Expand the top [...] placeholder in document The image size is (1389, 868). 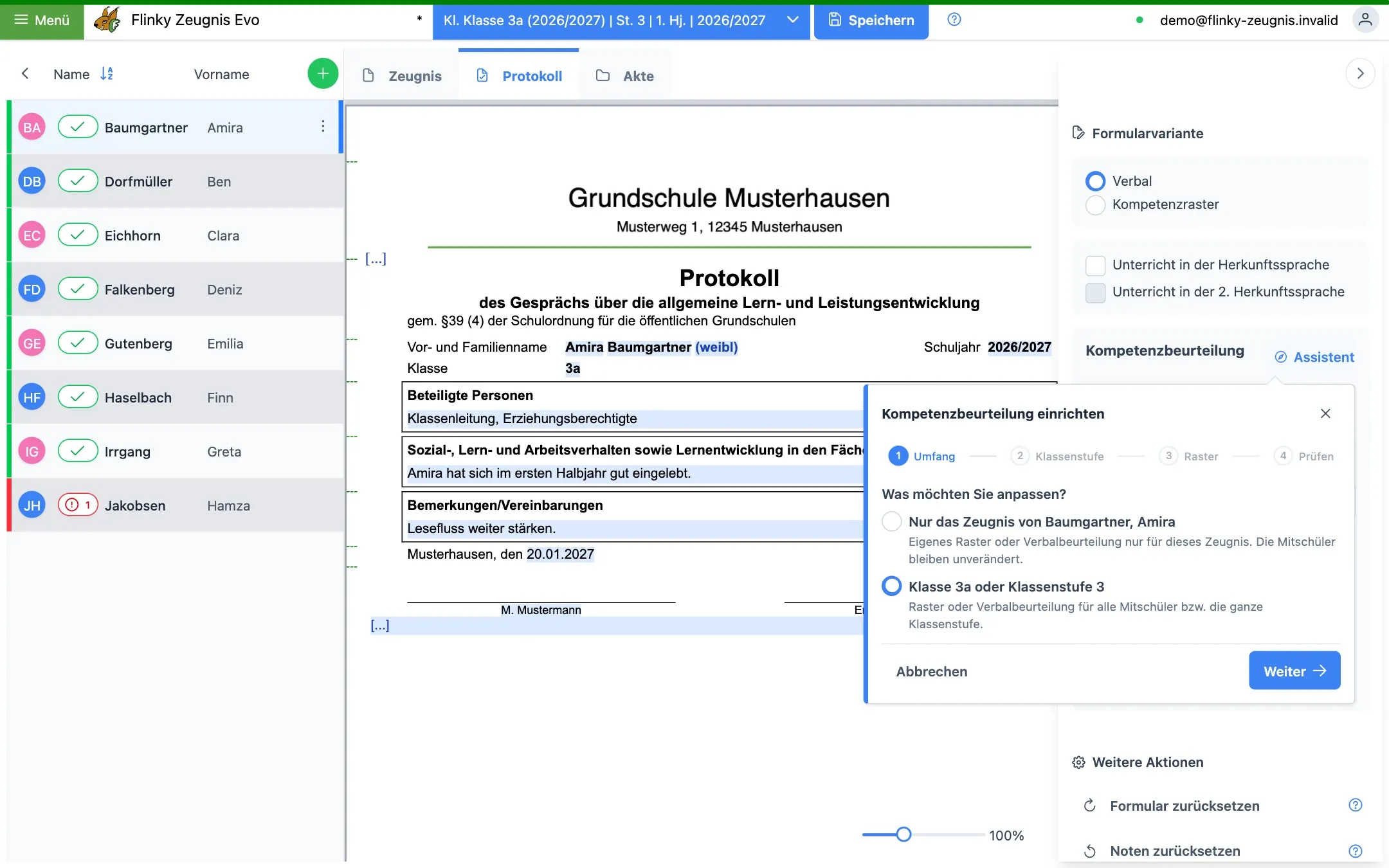[376, 258]
